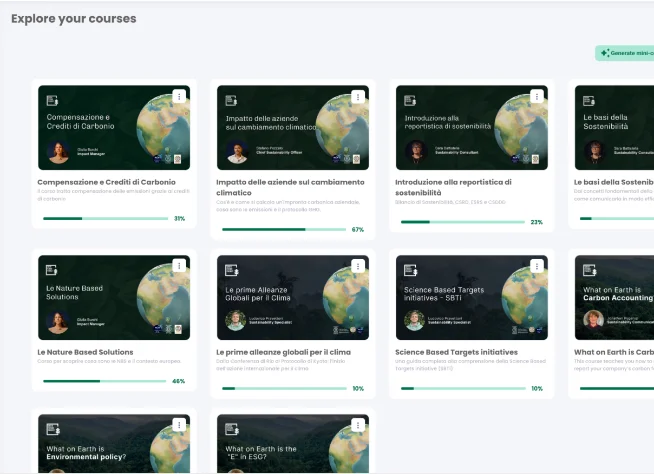Click the 67% progress label
This screenshot has width=654, height=474.
[358, 229]
